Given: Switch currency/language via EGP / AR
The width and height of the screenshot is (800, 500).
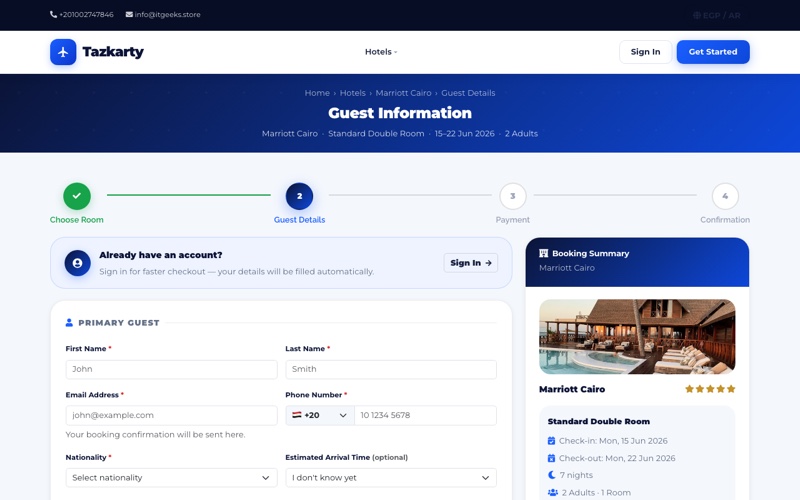Looking at the screenshot, I should 717,15.
